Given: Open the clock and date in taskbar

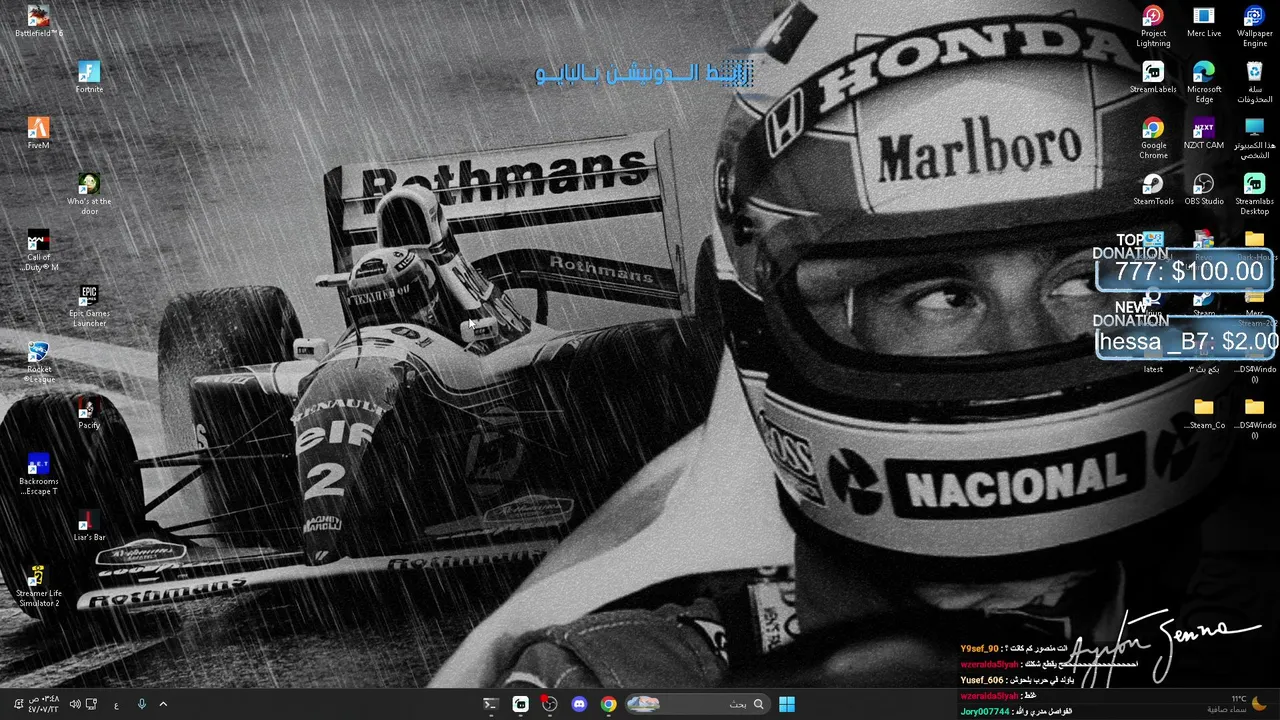Looking at the screenshot, I should coord(45,704).
